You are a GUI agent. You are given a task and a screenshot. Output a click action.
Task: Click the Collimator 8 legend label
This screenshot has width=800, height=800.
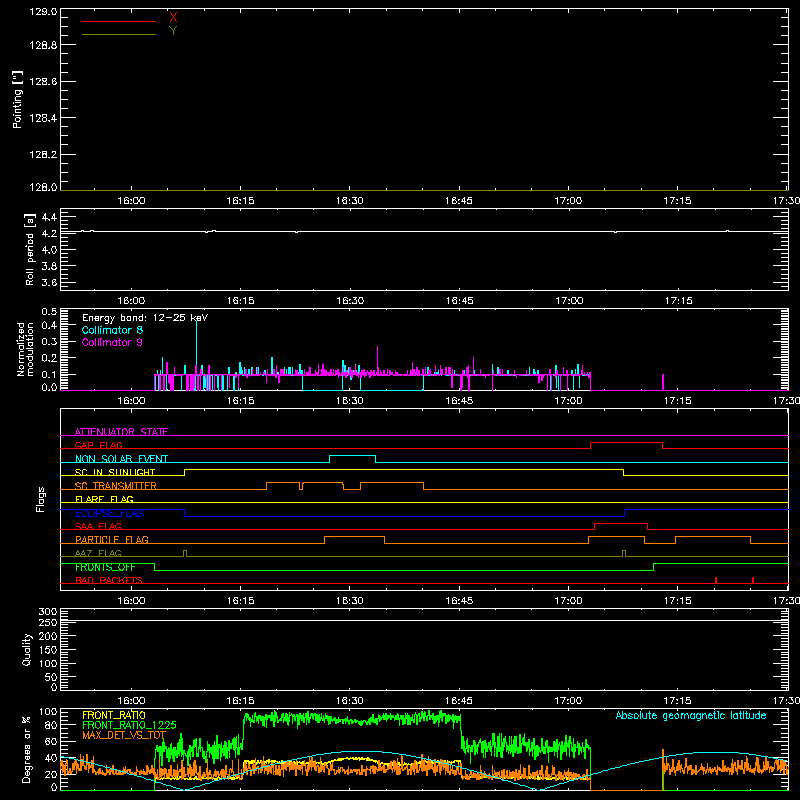112,330
